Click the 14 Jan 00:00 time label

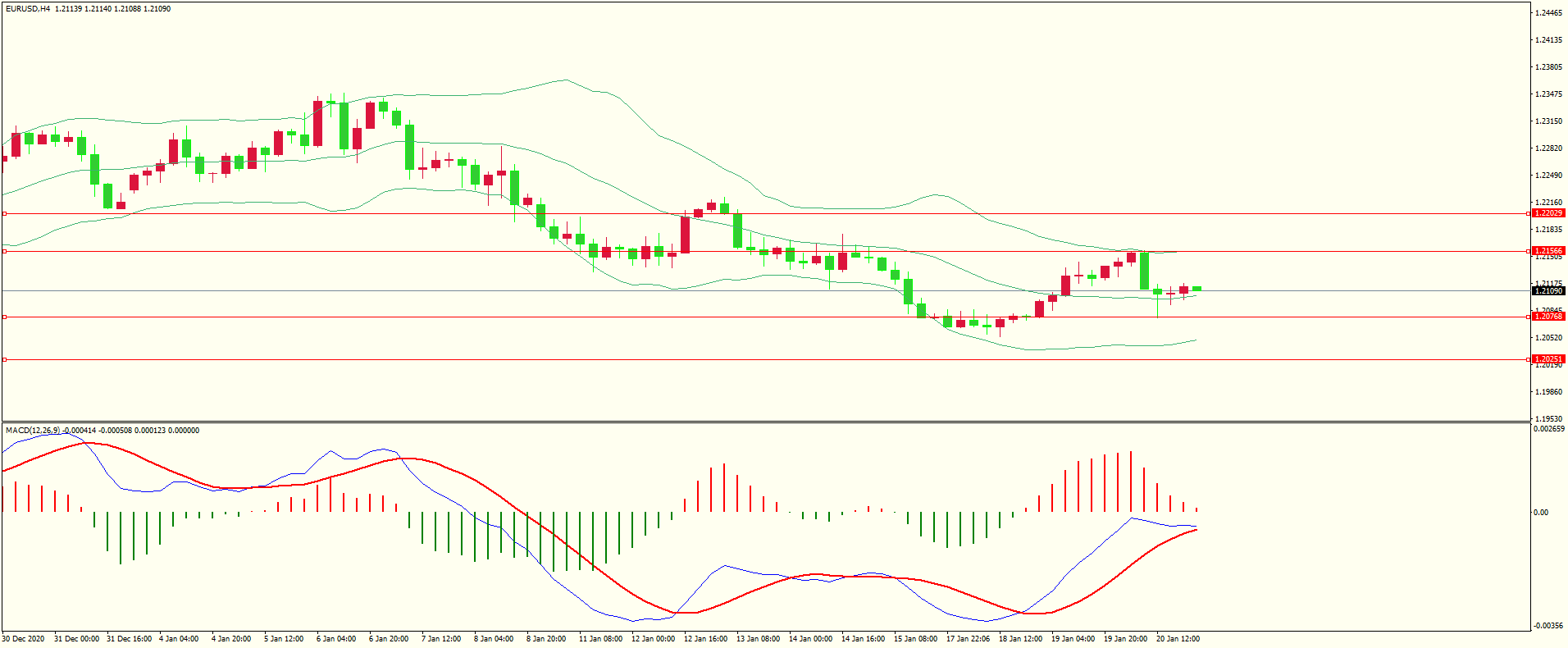click(x=811, y=639)
